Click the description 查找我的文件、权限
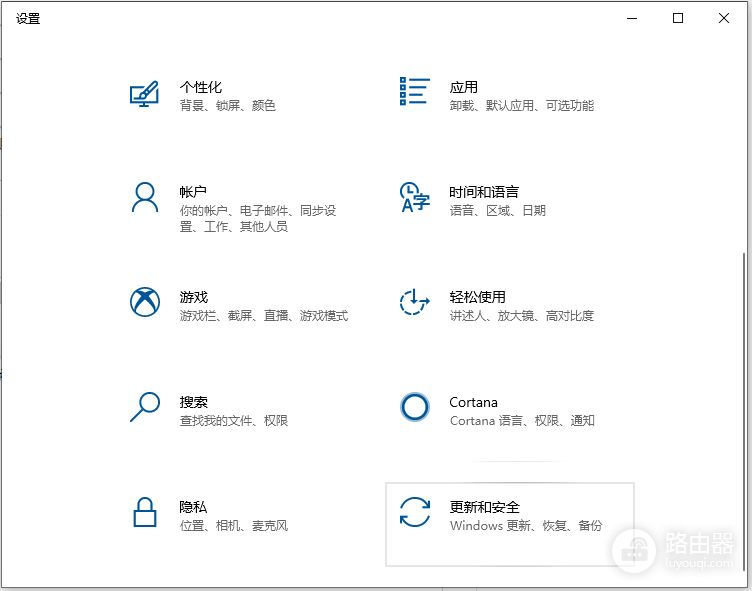Viewport: 752px width, 591px height. (x=234, y=421)
